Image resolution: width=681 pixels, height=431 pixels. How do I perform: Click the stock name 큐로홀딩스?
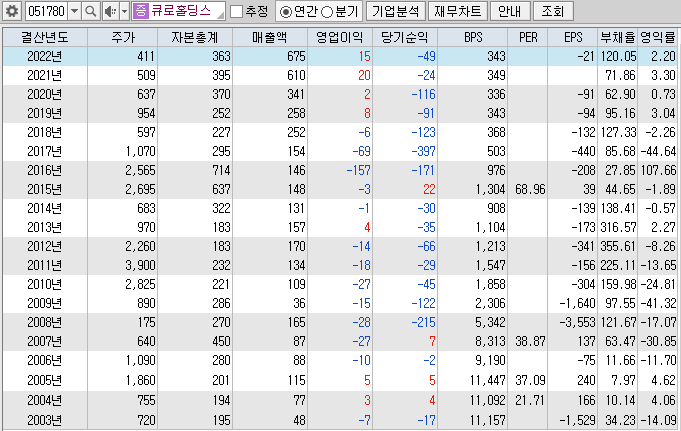coord(181,11)
